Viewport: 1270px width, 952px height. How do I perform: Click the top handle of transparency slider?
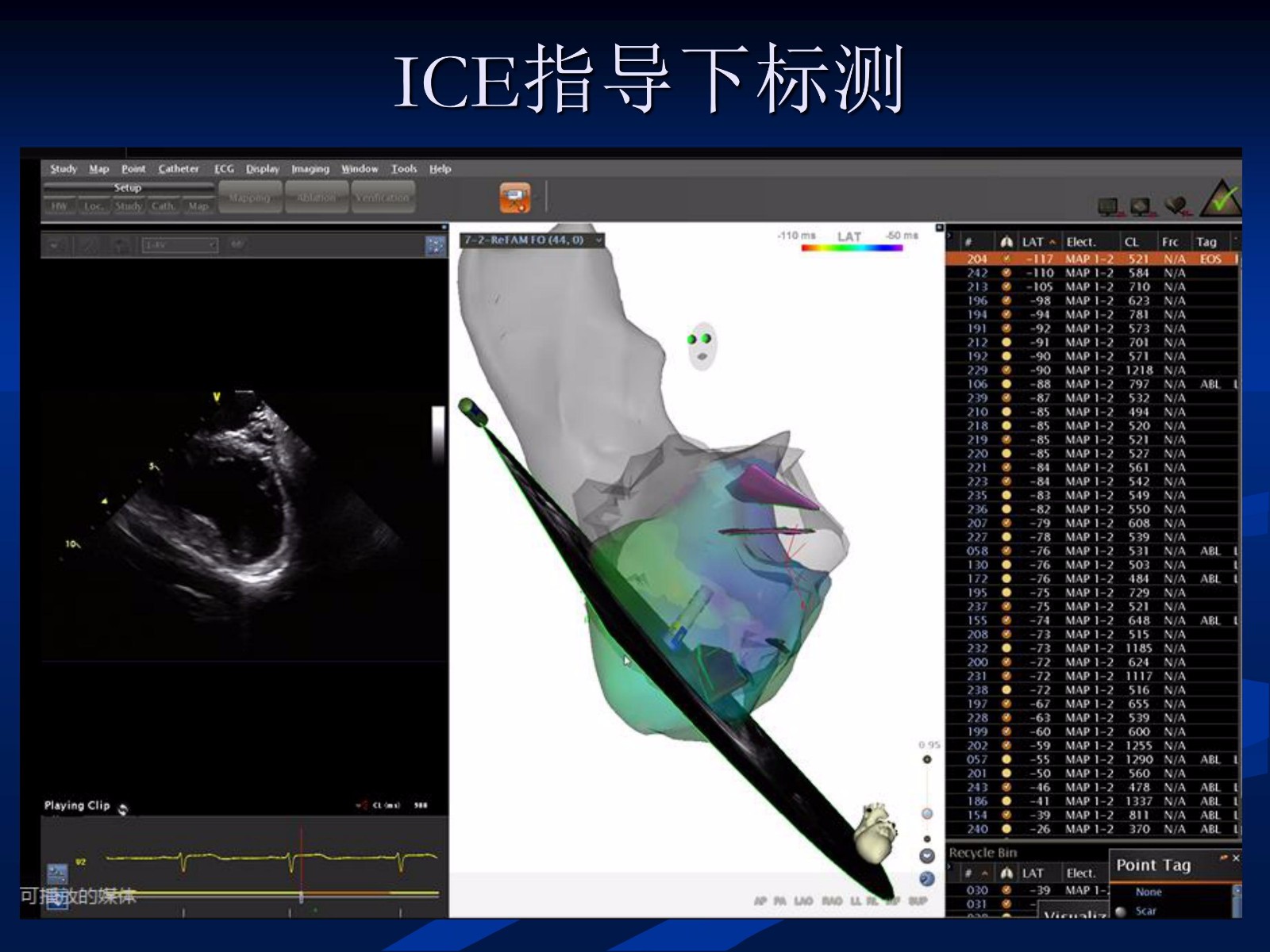click(x=926, y=760)
